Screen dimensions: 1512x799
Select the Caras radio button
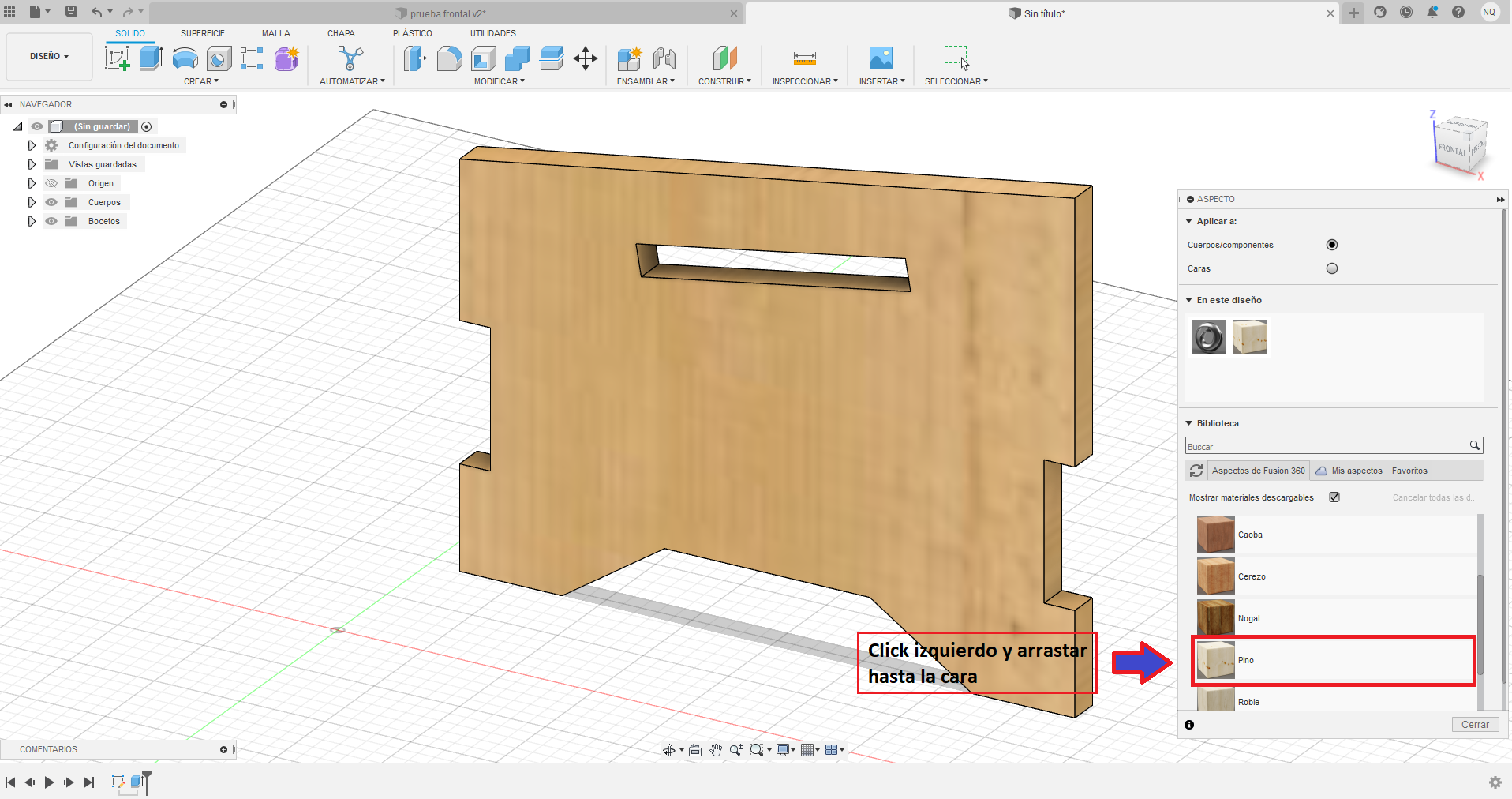pyautogui.click(x=1332, y=268)
